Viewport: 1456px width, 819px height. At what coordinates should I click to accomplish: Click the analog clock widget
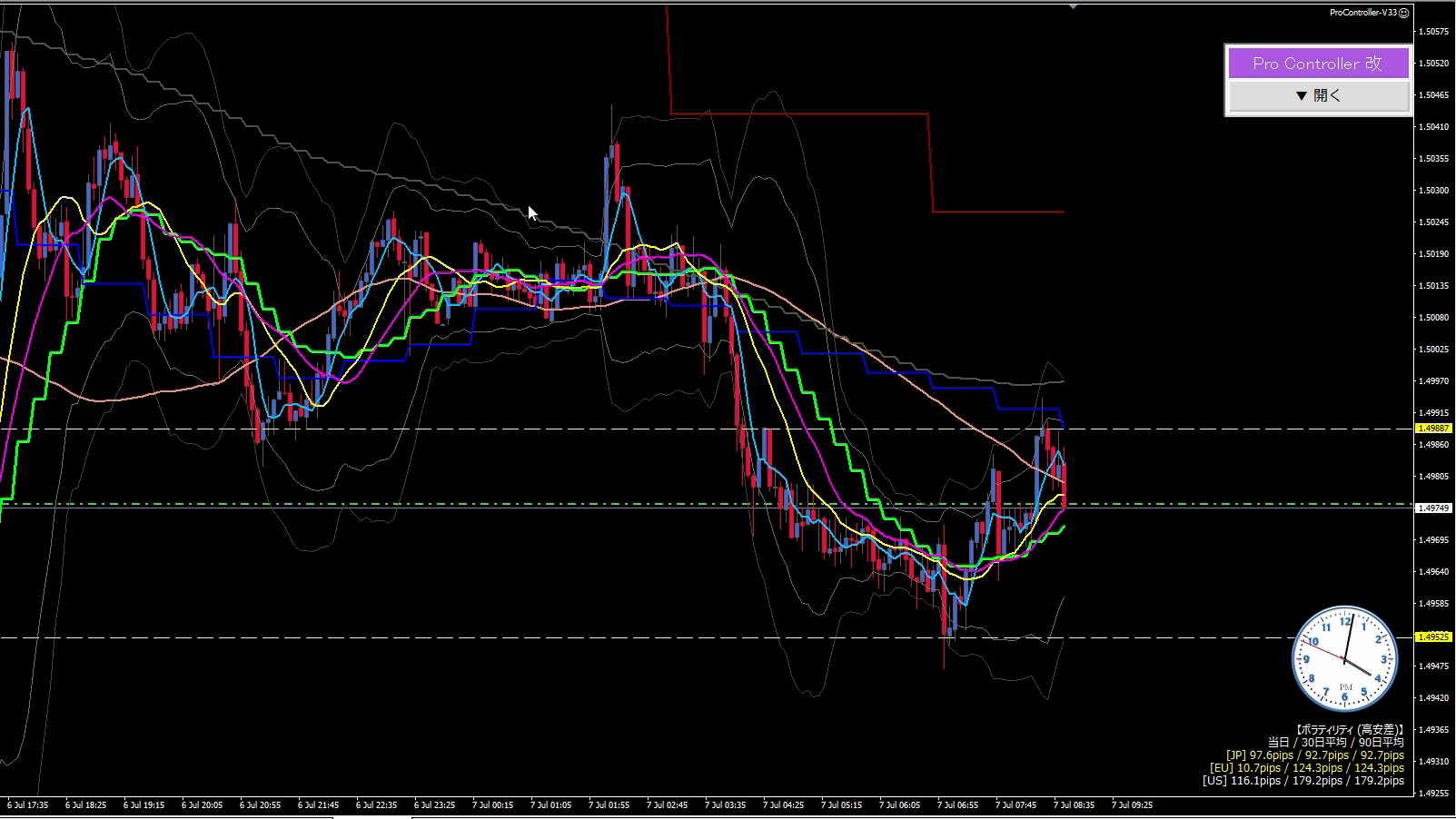coord(1345,658)
